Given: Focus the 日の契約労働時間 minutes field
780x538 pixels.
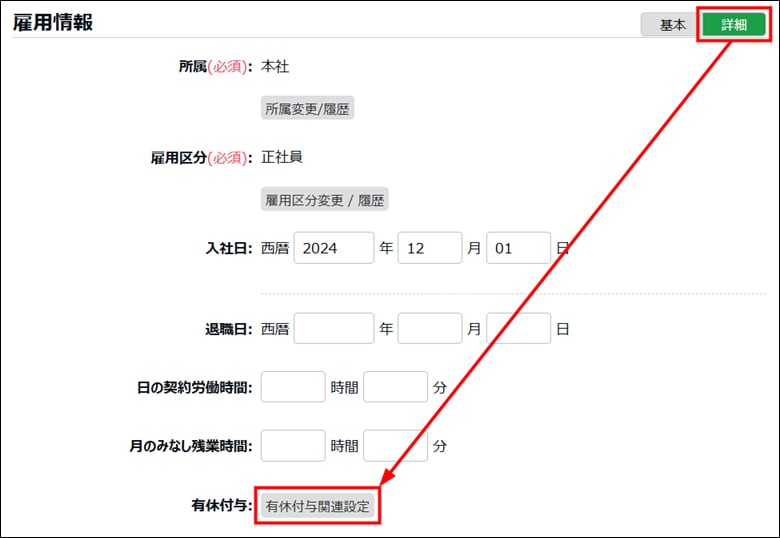Looking at the screenshot, I should pos(396,386).
